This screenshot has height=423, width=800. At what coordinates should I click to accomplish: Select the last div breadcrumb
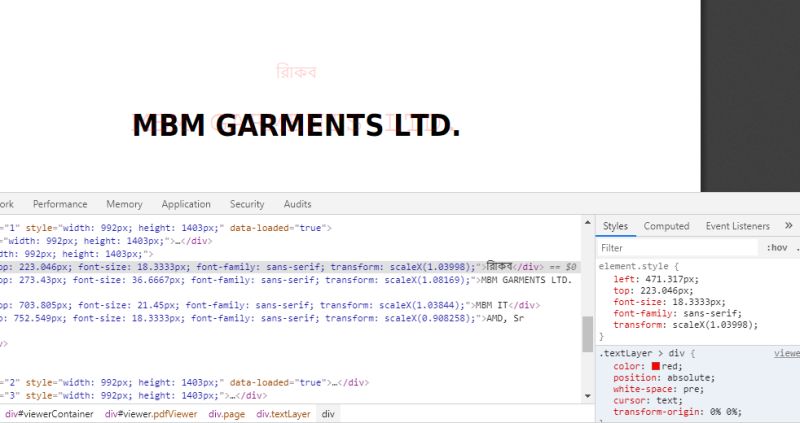pos(328,414)
